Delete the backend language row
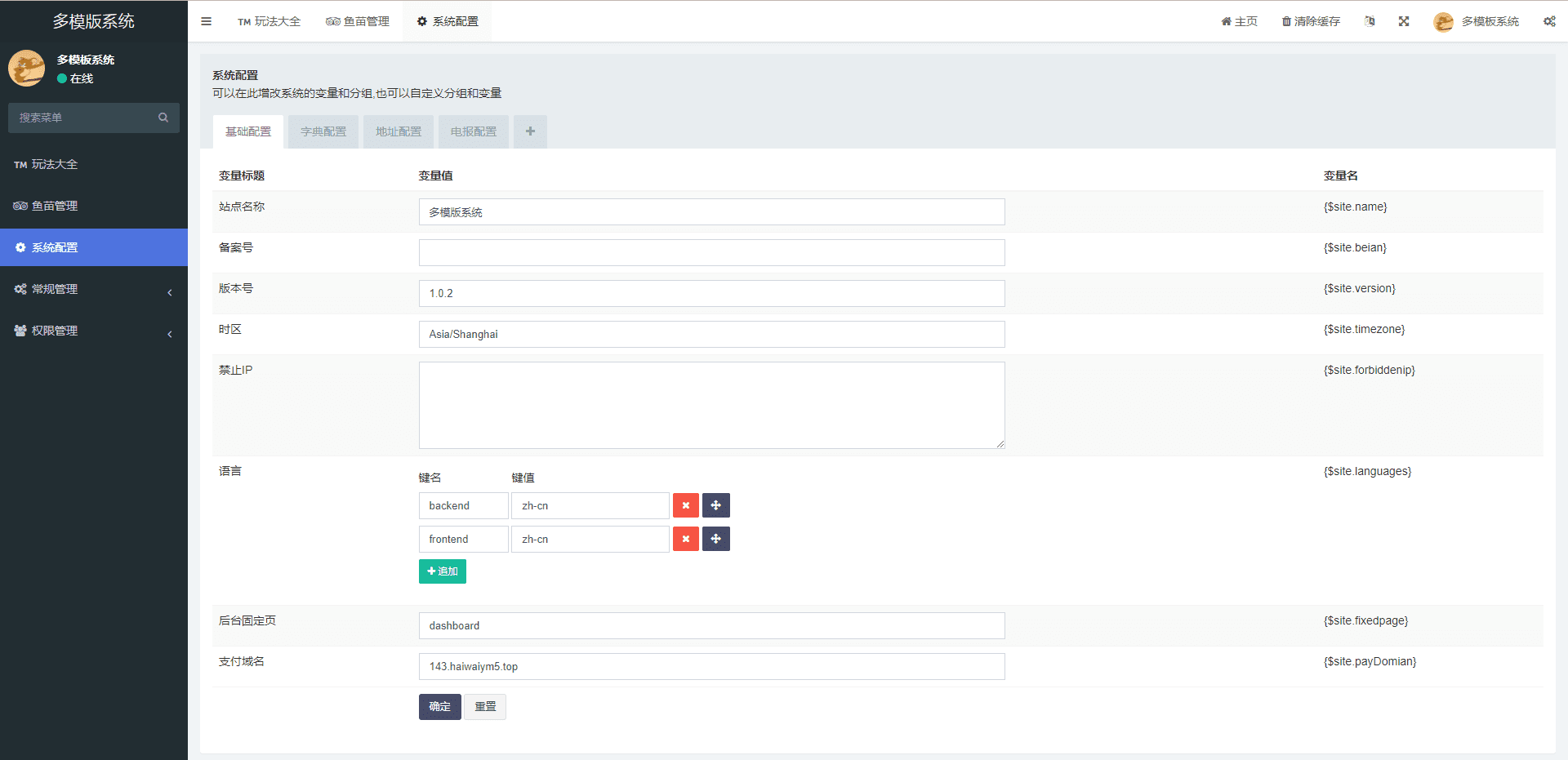This screenshot has width=1568, height=760. [x=685, y=505]
